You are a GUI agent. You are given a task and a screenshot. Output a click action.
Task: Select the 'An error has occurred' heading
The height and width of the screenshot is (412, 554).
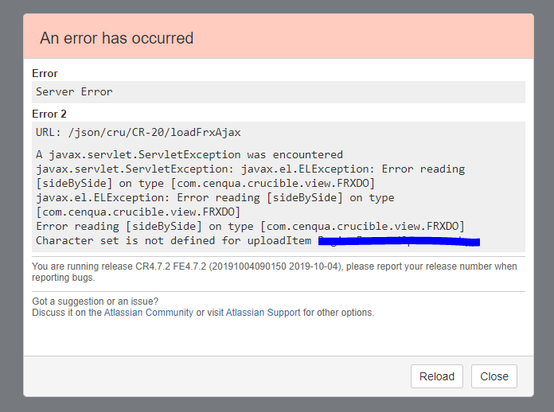point(117,38)
